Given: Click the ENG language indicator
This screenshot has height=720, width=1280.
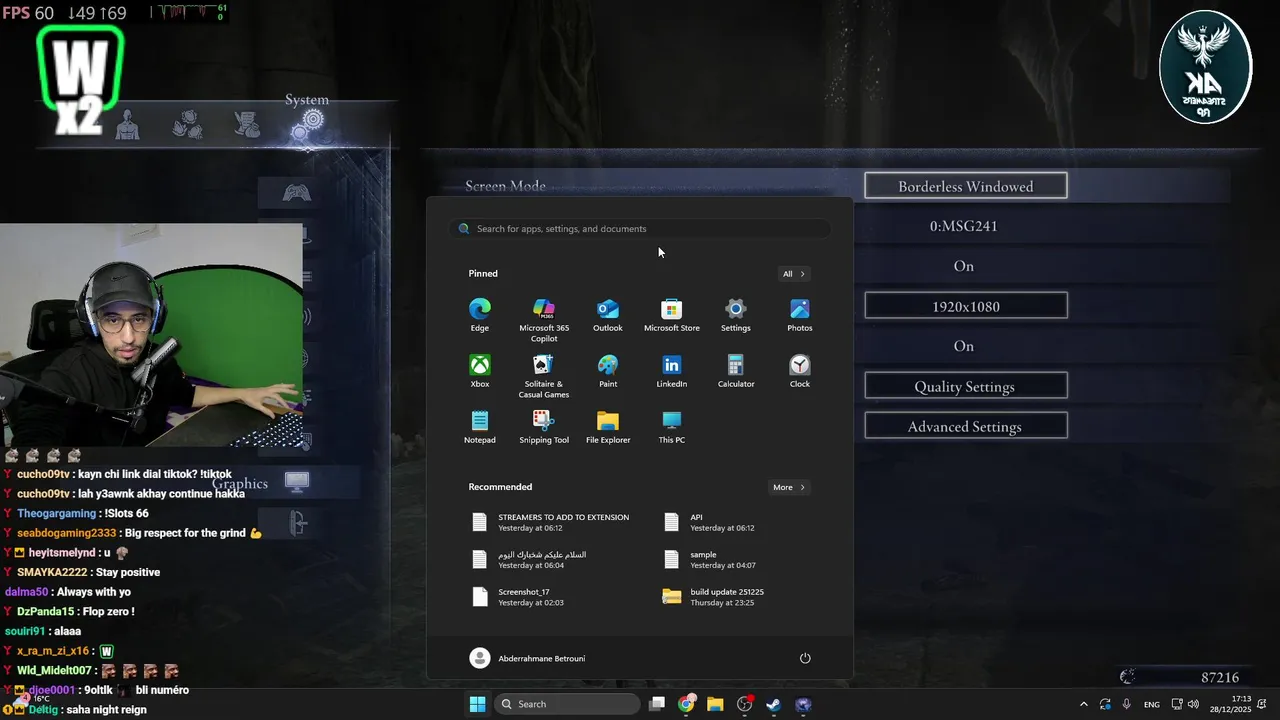Looking at the screenshot, I should tap(1152, 704).
